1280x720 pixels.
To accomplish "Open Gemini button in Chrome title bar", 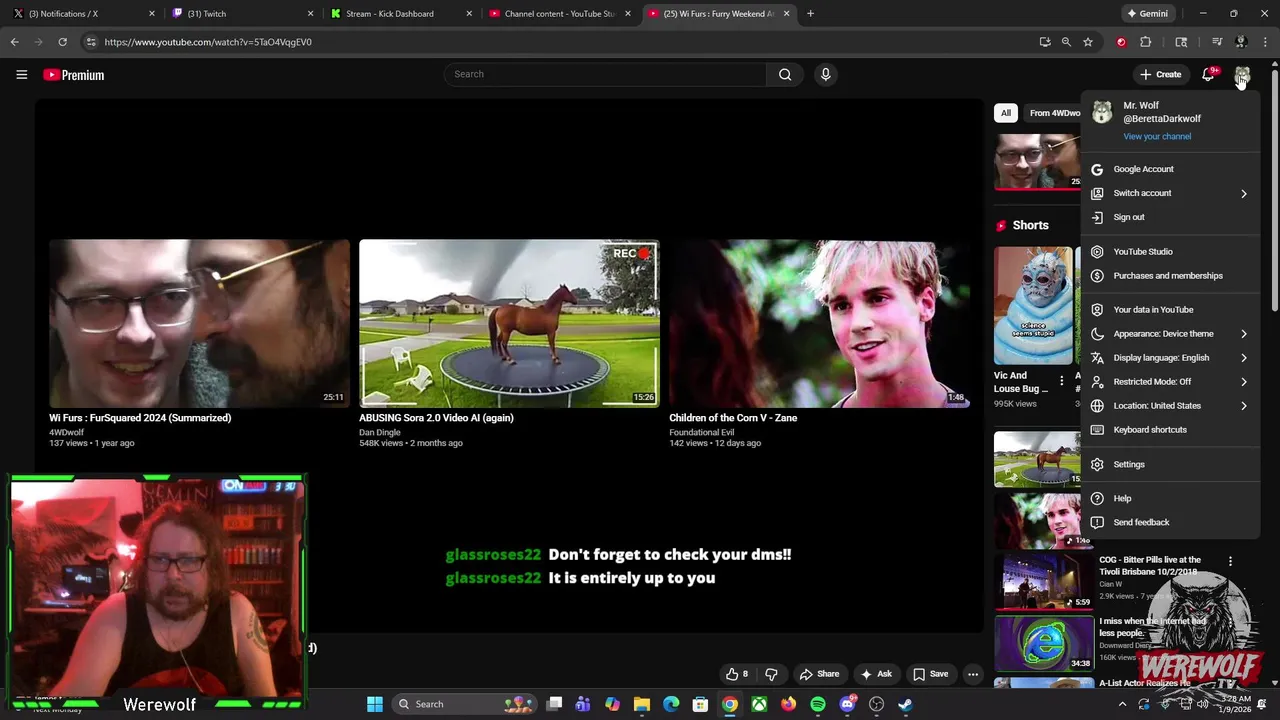I will pos(1147,14).
